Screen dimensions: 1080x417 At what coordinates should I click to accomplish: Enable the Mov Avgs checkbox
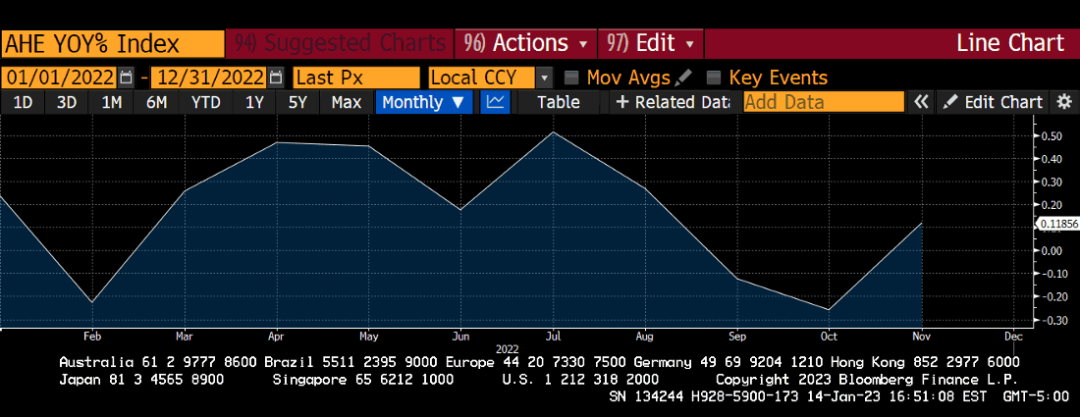(572, 77)
